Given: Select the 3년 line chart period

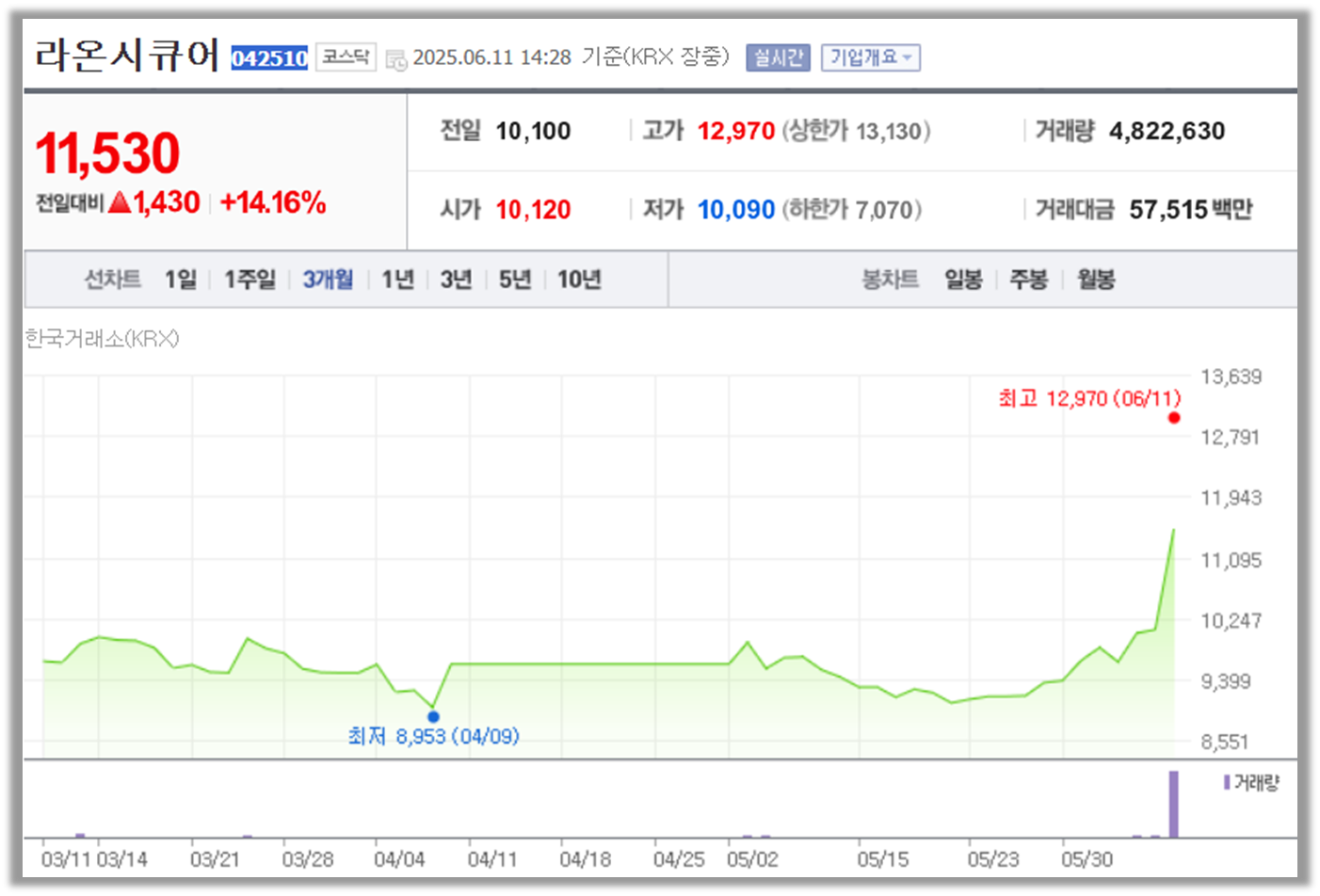Looking at the screenshot, I should pyautogui.click(x=456, y=280).
